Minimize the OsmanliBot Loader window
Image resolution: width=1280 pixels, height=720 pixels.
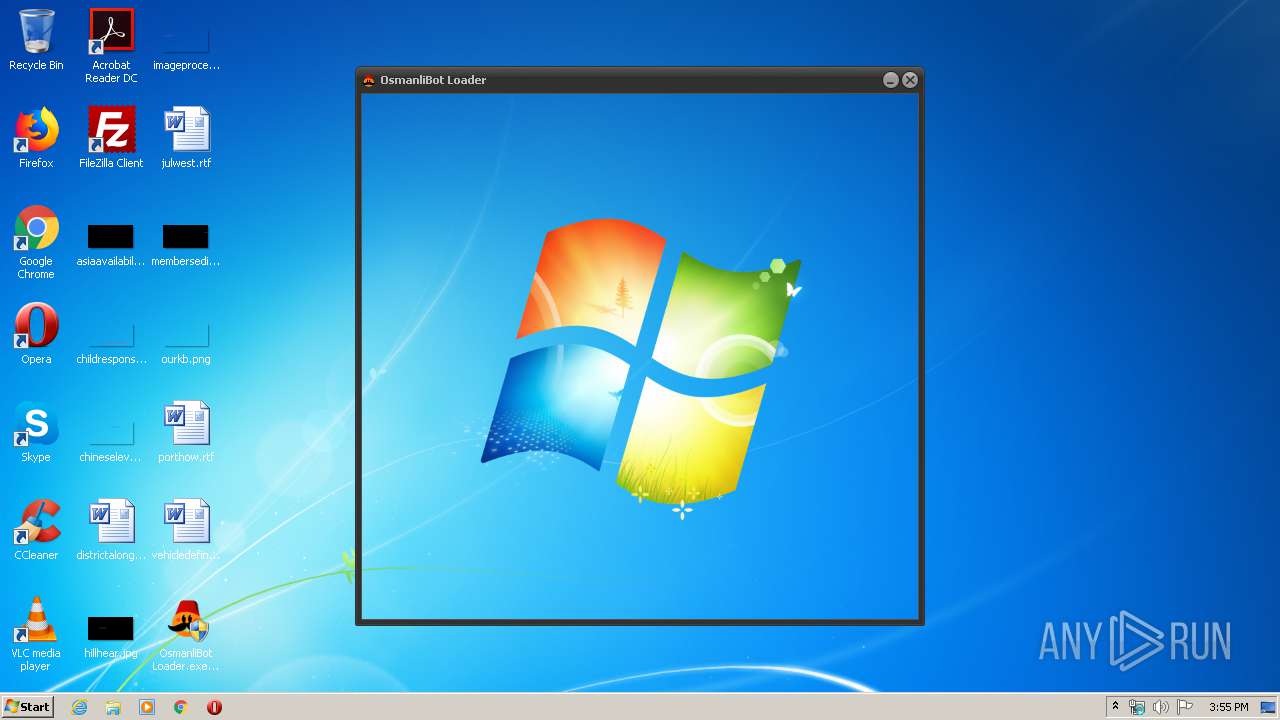click(891, 80)
